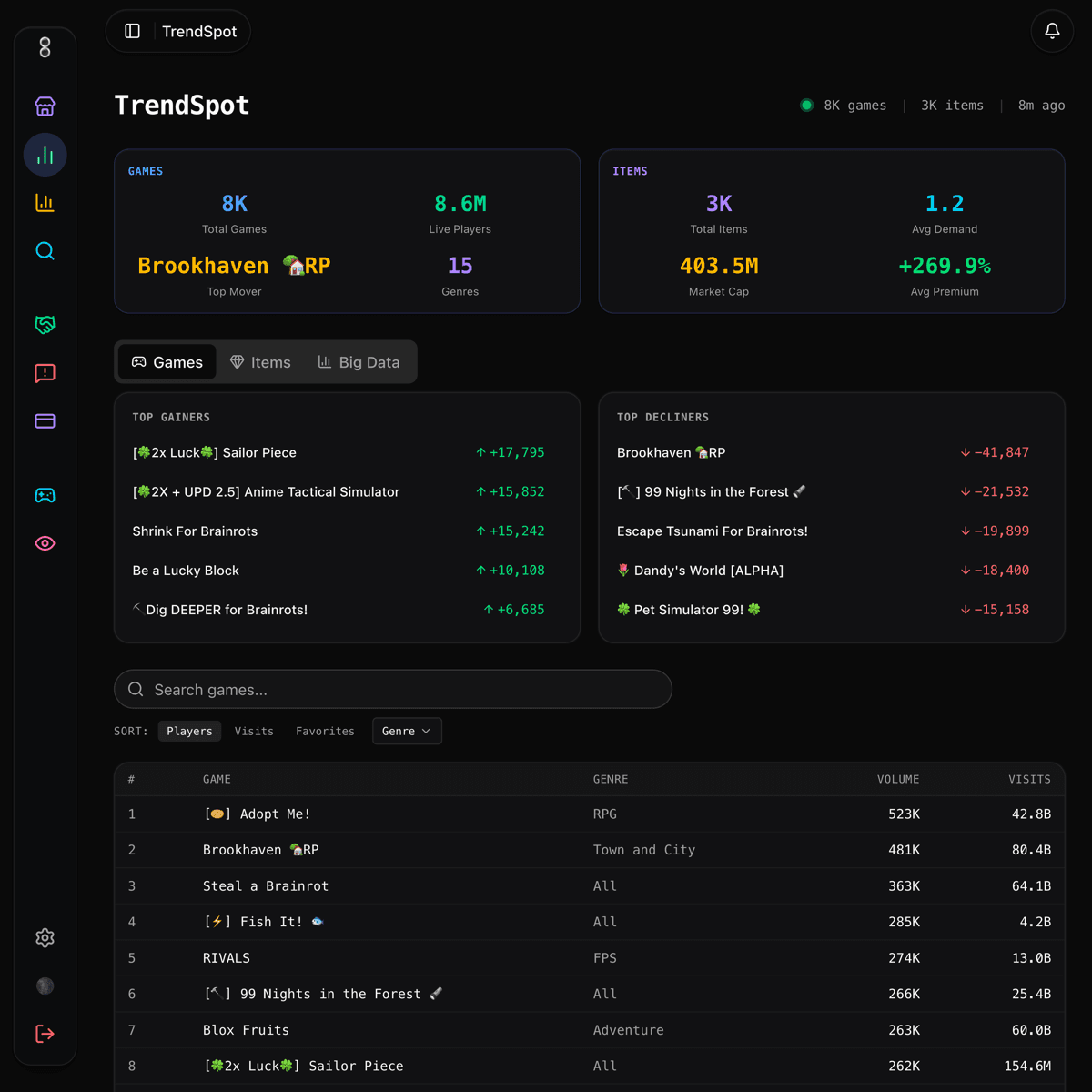
Task: Open the marketplace store icon in sidebar
Action: pos(45,106)
